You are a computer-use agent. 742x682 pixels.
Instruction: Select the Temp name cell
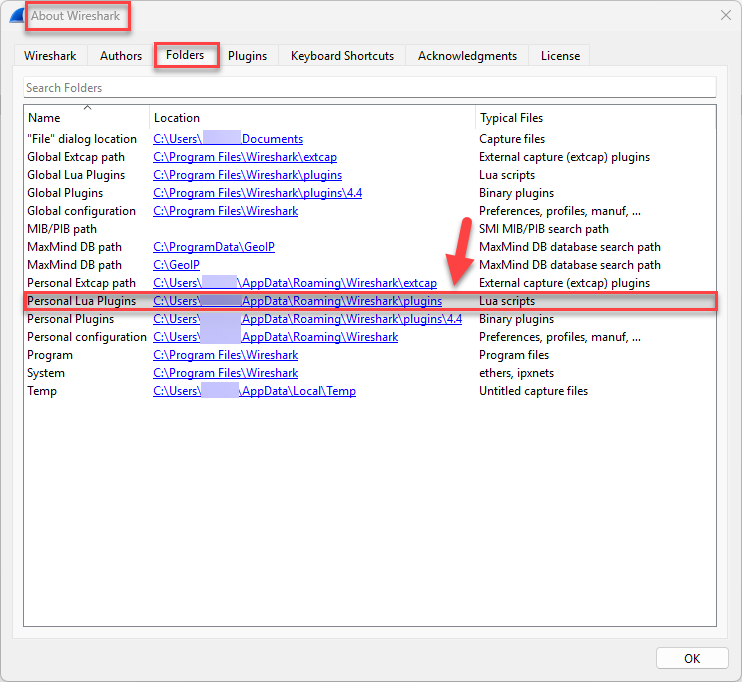click(42, 390)
